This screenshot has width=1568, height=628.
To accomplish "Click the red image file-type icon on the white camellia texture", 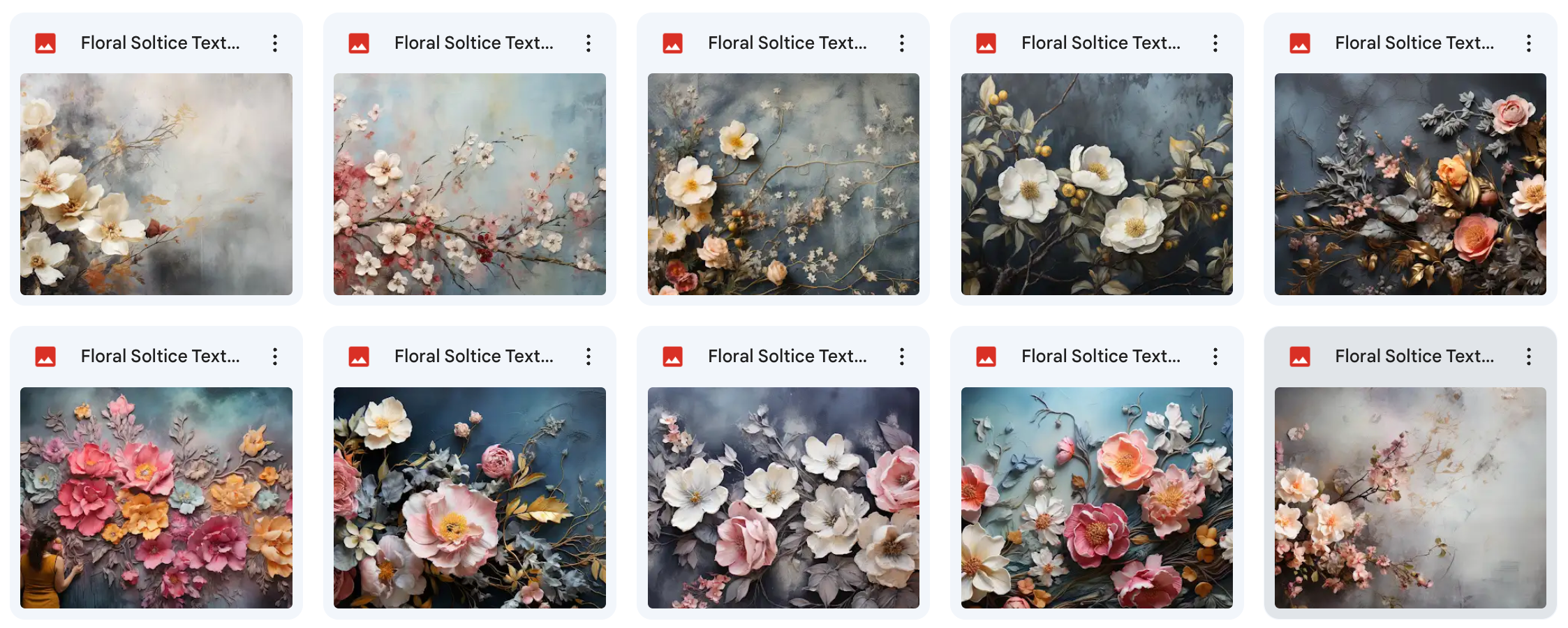I will point(986,43).
